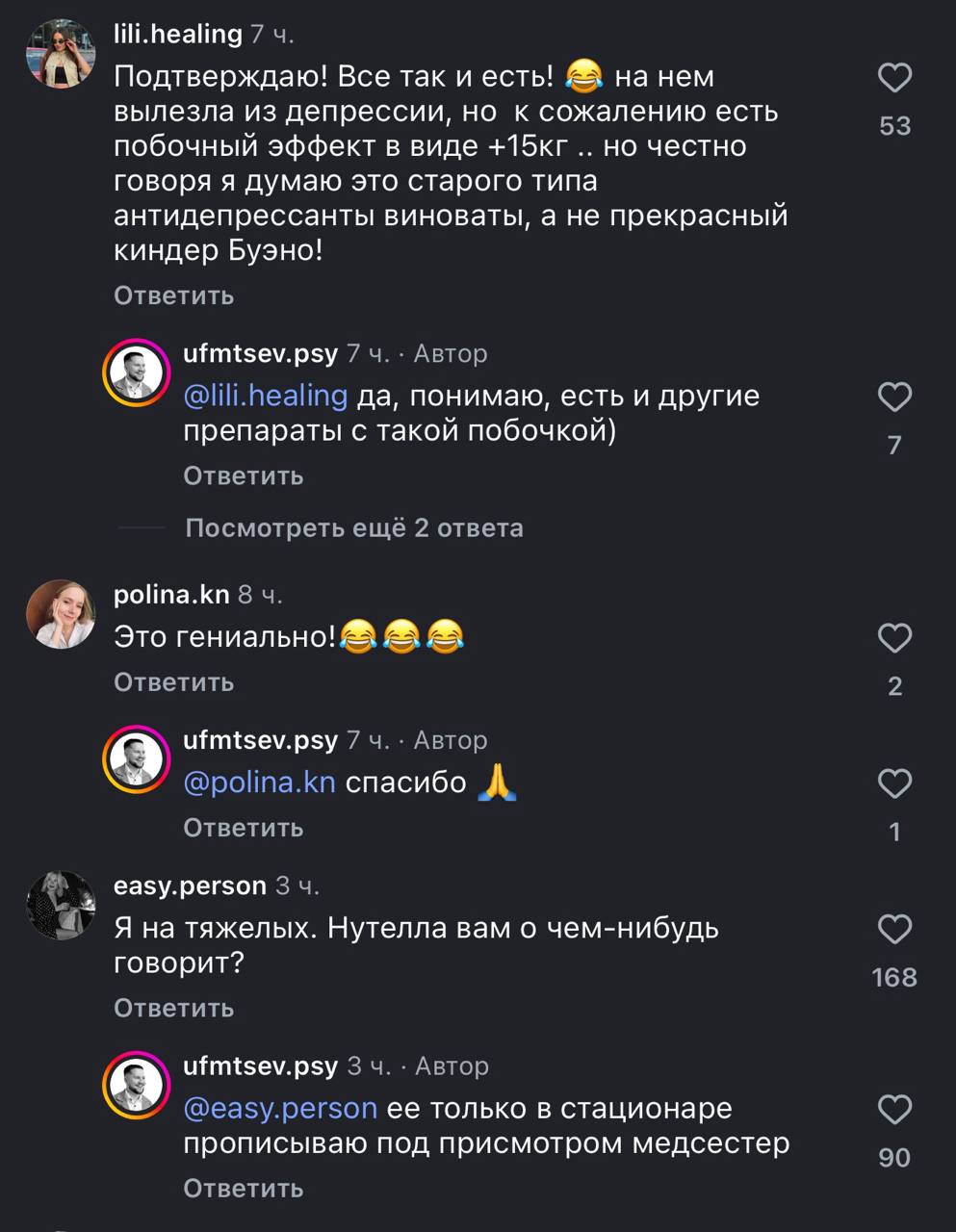Like ufmtsev.psy's reply about стационар
The width and height of the screenshot is (956, 1232).
(894, 1110)
